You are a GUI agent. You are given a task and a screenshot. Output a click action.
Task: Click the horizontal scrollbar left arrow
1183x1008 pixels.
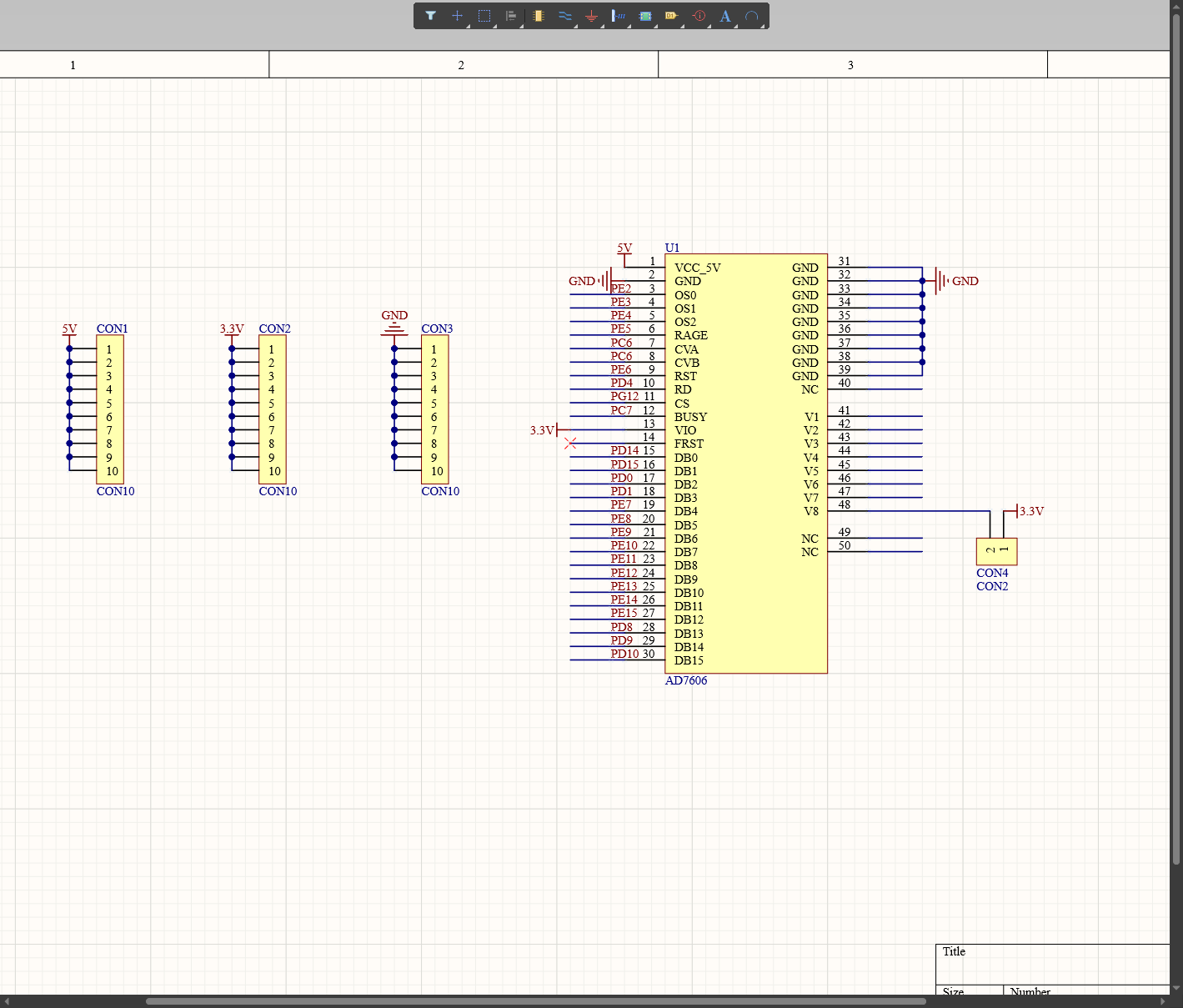coord(7,1001)
